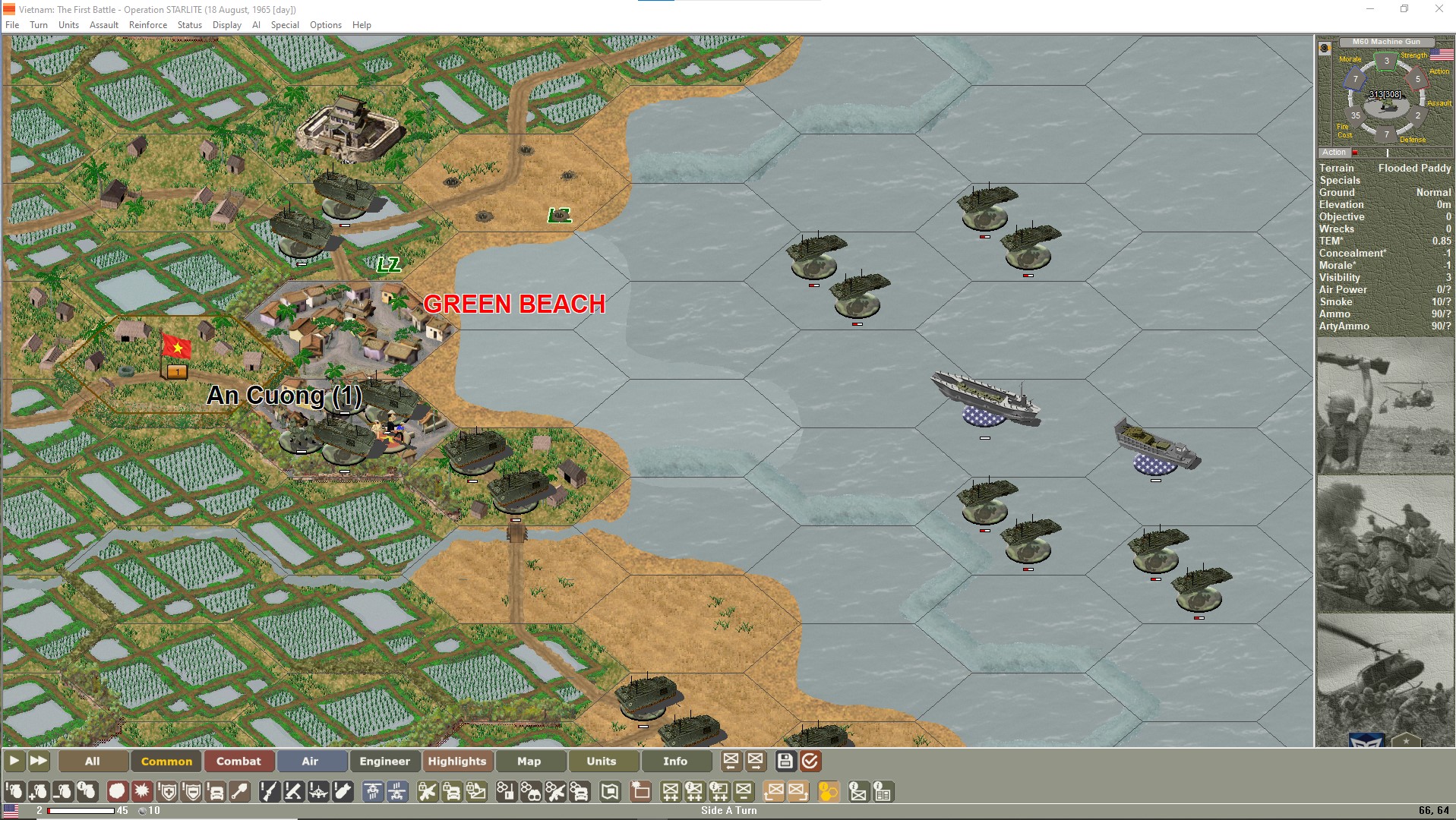Click the unit box with minus icon
1456x820 pixels.
point(743,792)
